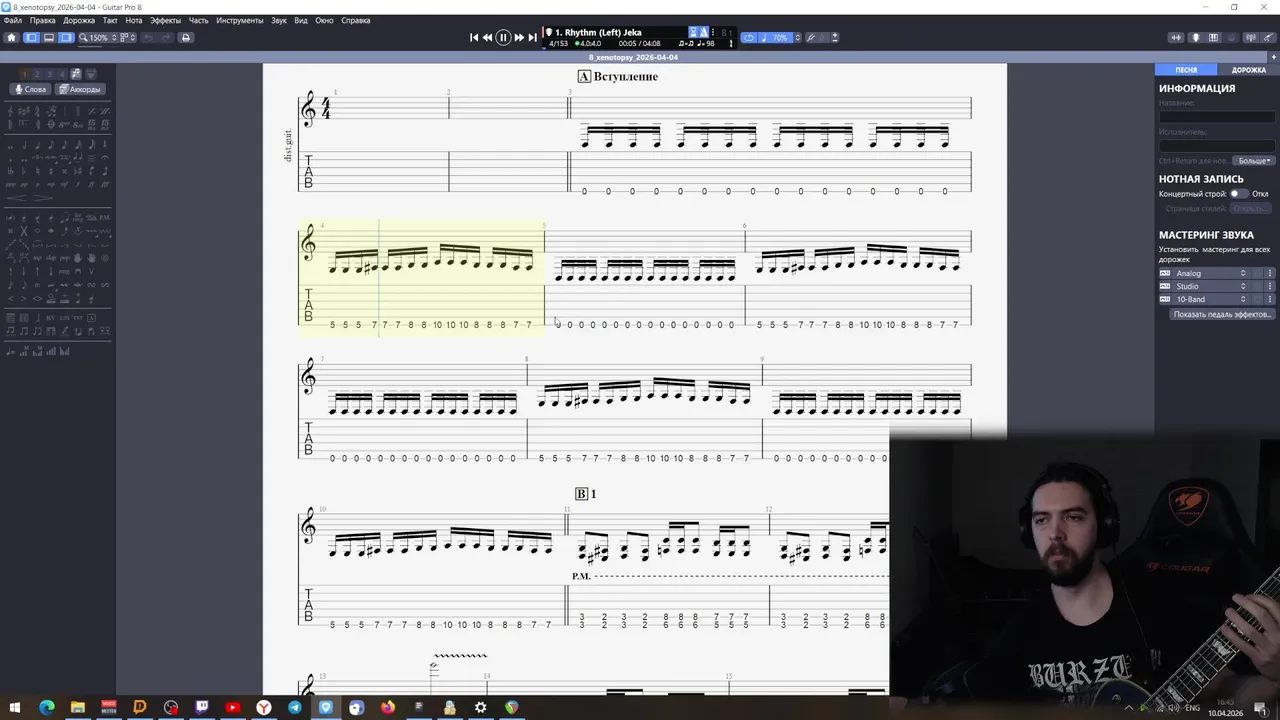1280x720 pixels.
Task: Skip forward to next bar
Action: [x=519, y=37]
